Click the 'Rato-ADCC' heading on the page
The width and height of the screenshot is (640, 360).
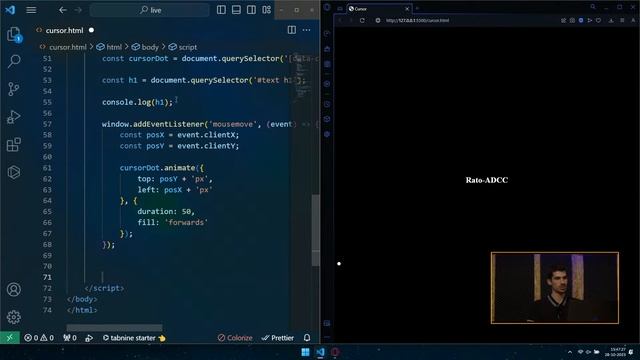pos(487,180)
